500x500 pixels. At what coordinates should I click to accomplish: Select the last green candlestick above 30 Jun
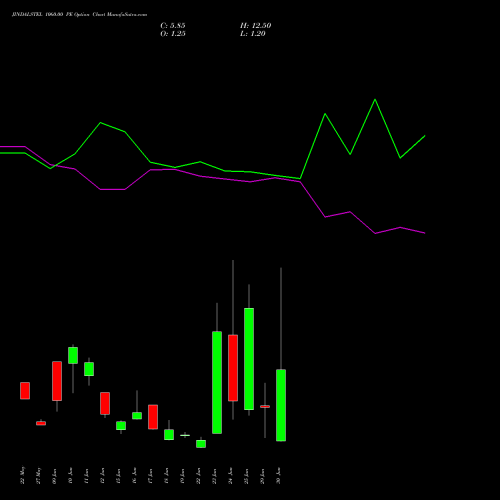coord(281,405)
